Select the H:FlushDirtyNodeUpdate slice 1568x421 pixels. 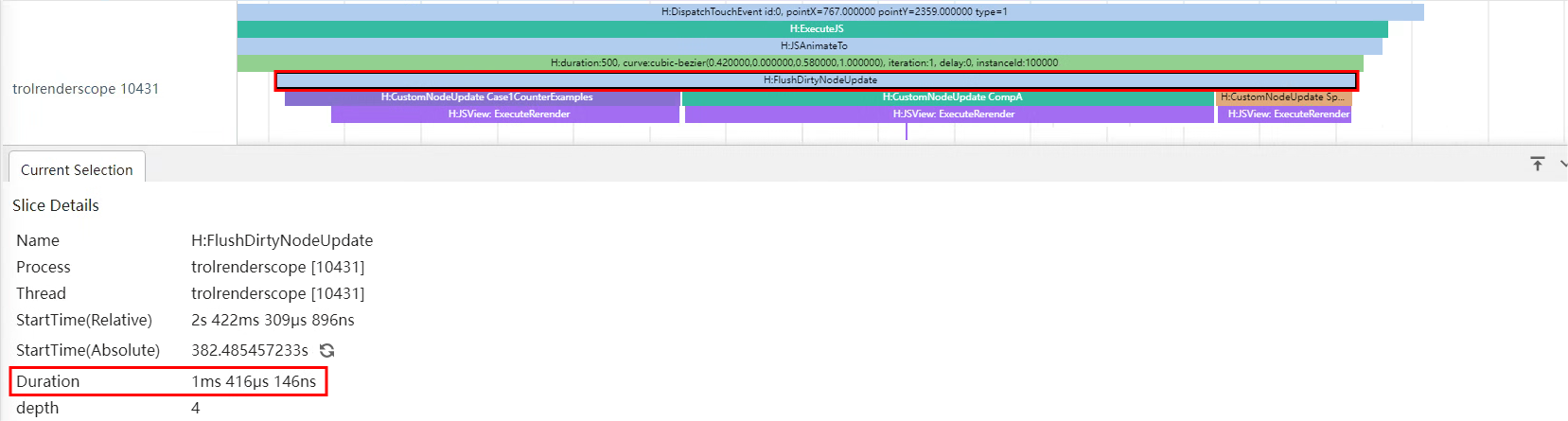[x=819, y=80]
